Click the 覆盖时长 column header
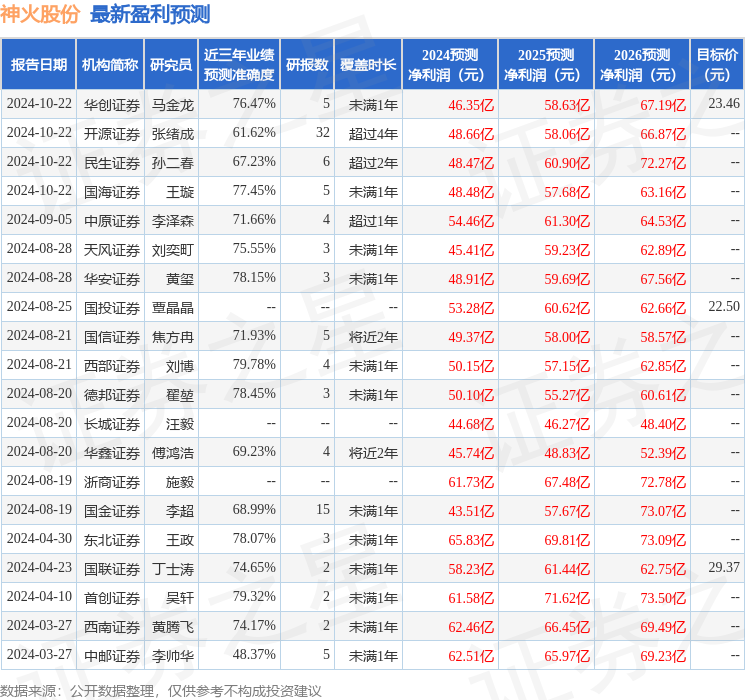This screenshot has width=745, height=700. pyautogui.click(x=368, y=64)
